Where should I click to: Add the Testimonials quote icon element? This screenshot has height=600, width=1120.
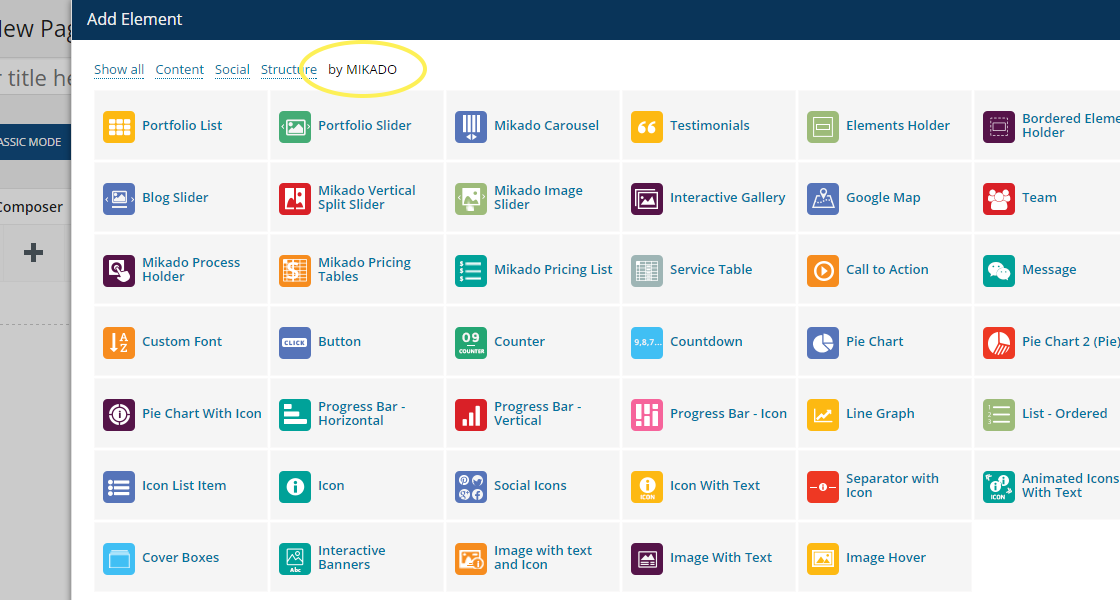coord(647,126)
